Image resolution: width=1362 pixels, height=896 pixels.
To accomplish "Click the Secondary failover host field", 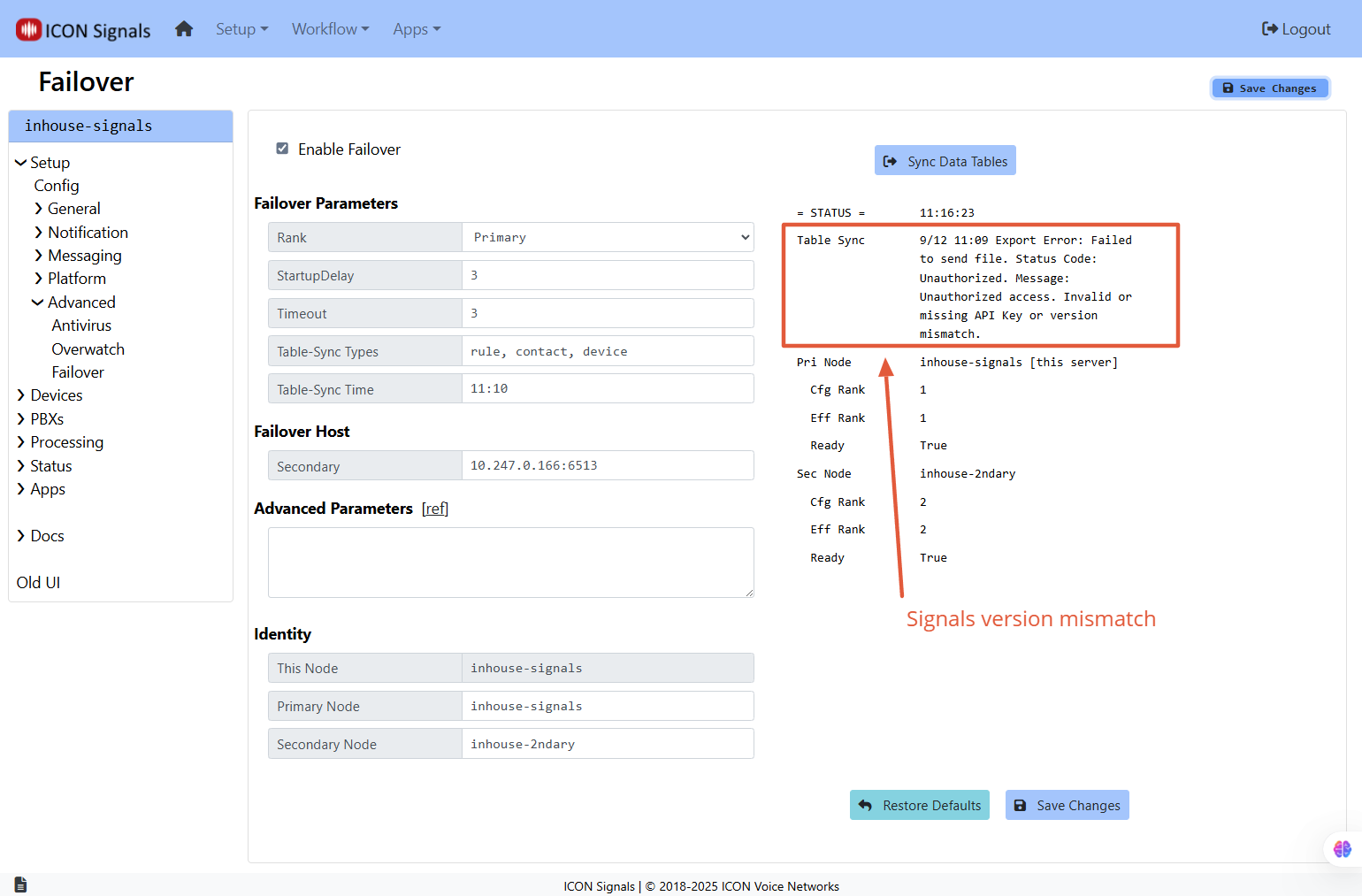I will tap(607, 465).
